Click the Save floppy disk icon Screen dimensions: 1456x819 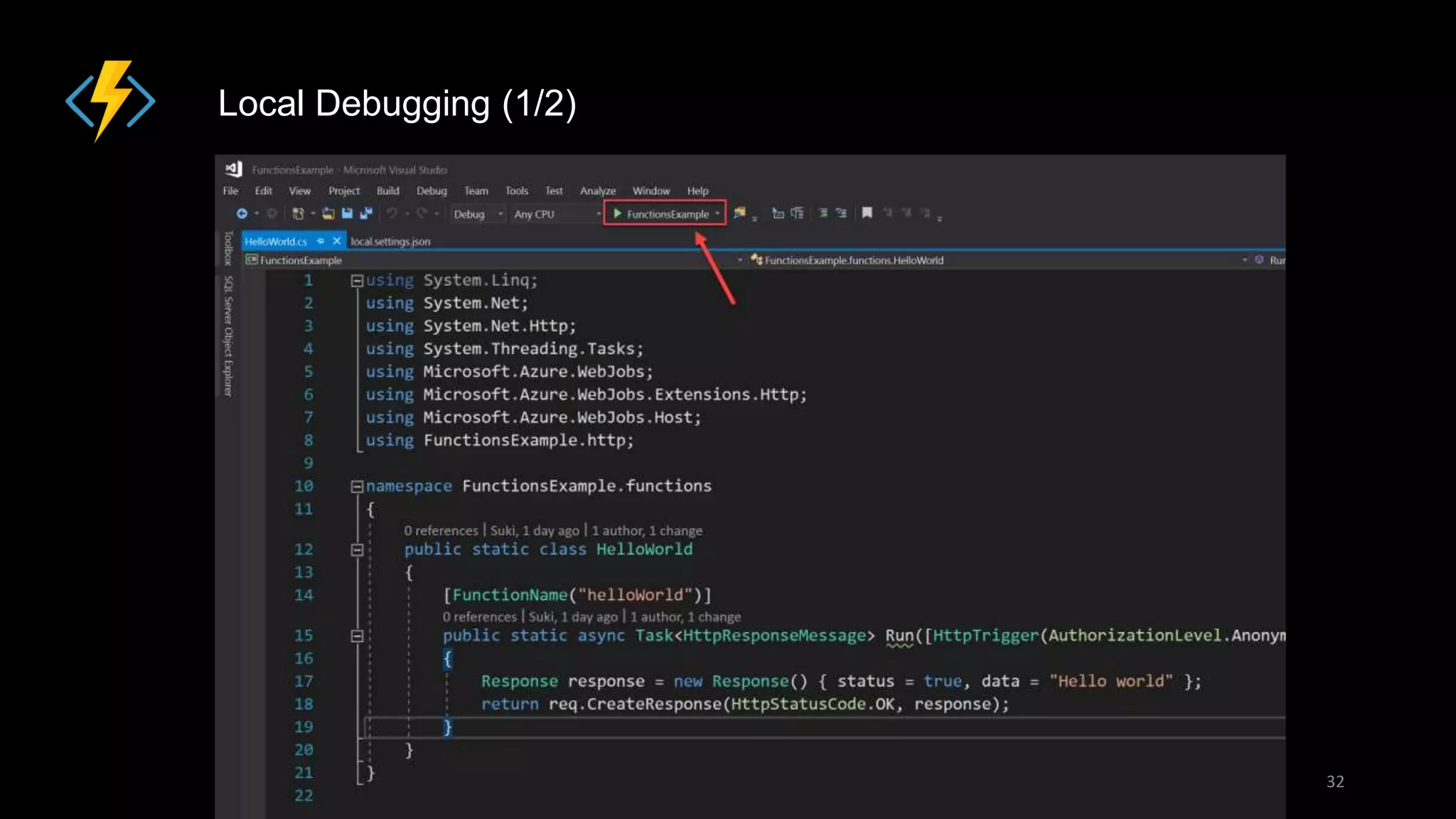click(x=347, y=213)
